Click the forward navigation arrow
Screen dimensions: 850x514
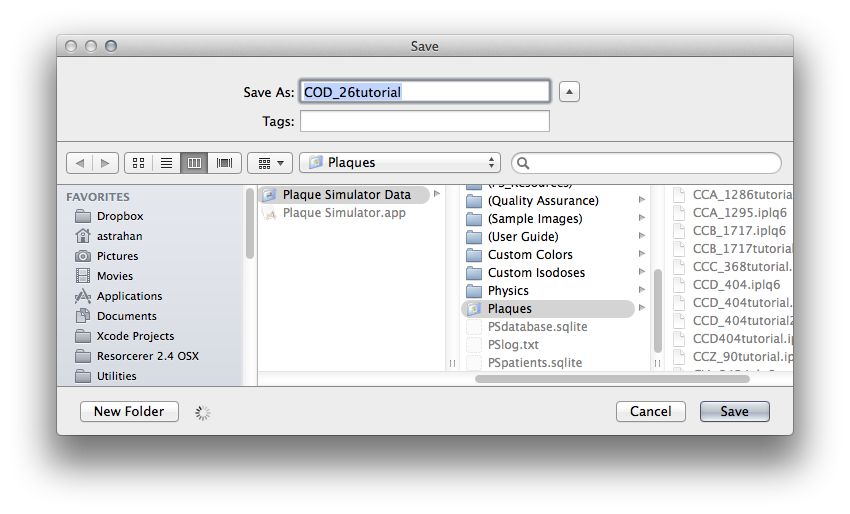[x=106, y=162]
